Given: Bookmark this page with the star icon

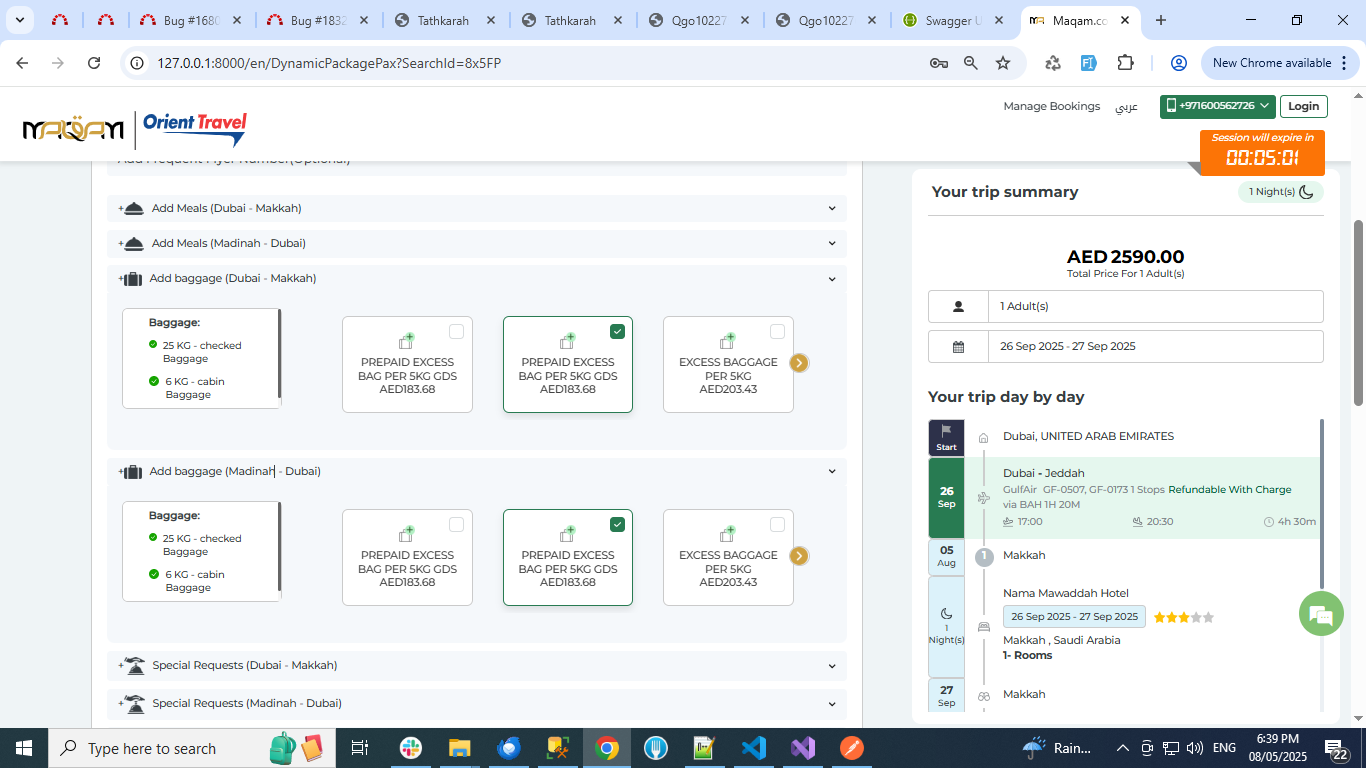Looking at the screenshot, I should tap(1003, 63).
